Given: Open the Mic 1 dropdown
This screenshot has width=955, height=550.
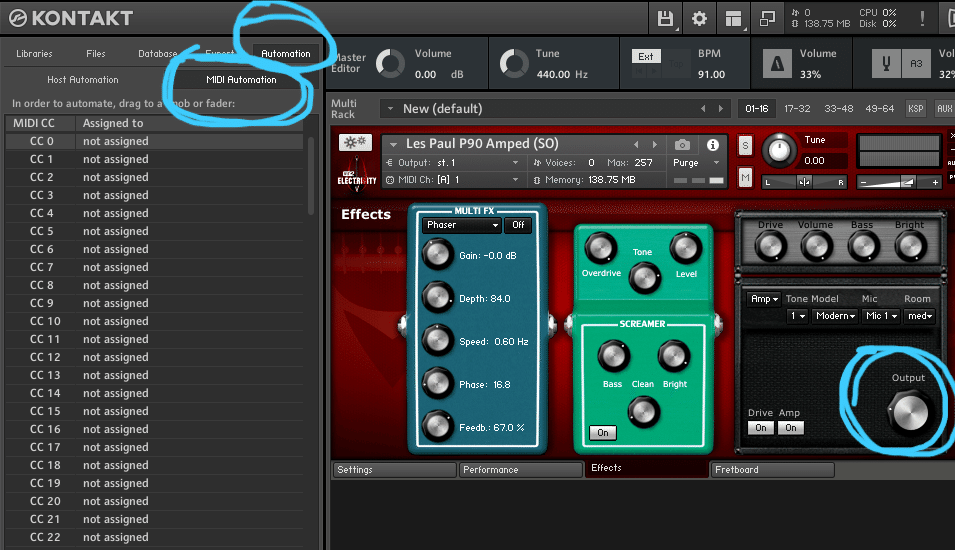Looking at the screenshot, I should (881, 316).
